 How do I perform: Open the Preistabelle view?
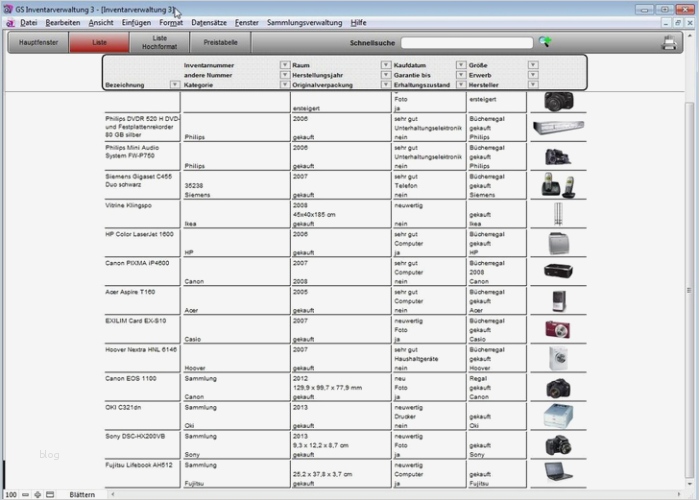point(220,43)
